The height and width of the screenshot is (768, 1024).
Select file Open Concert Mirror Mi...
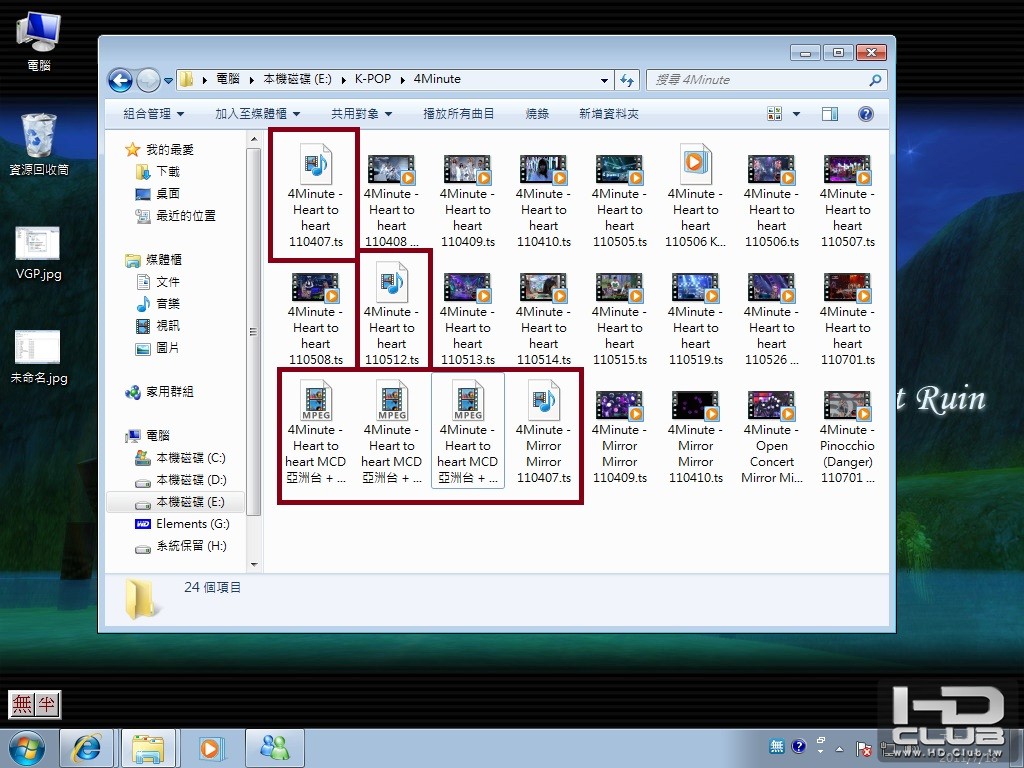point(771,437)
